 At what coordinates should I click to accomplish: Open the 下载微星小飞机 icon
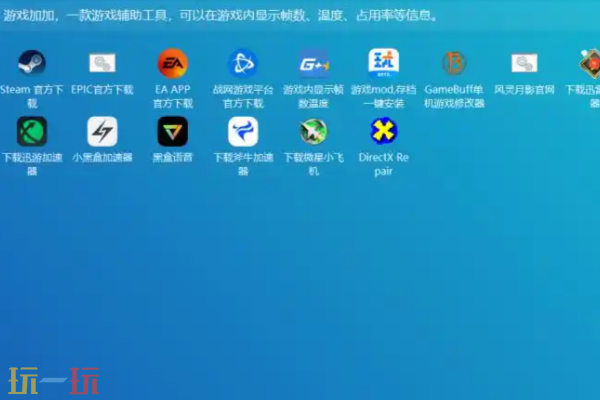313,131
